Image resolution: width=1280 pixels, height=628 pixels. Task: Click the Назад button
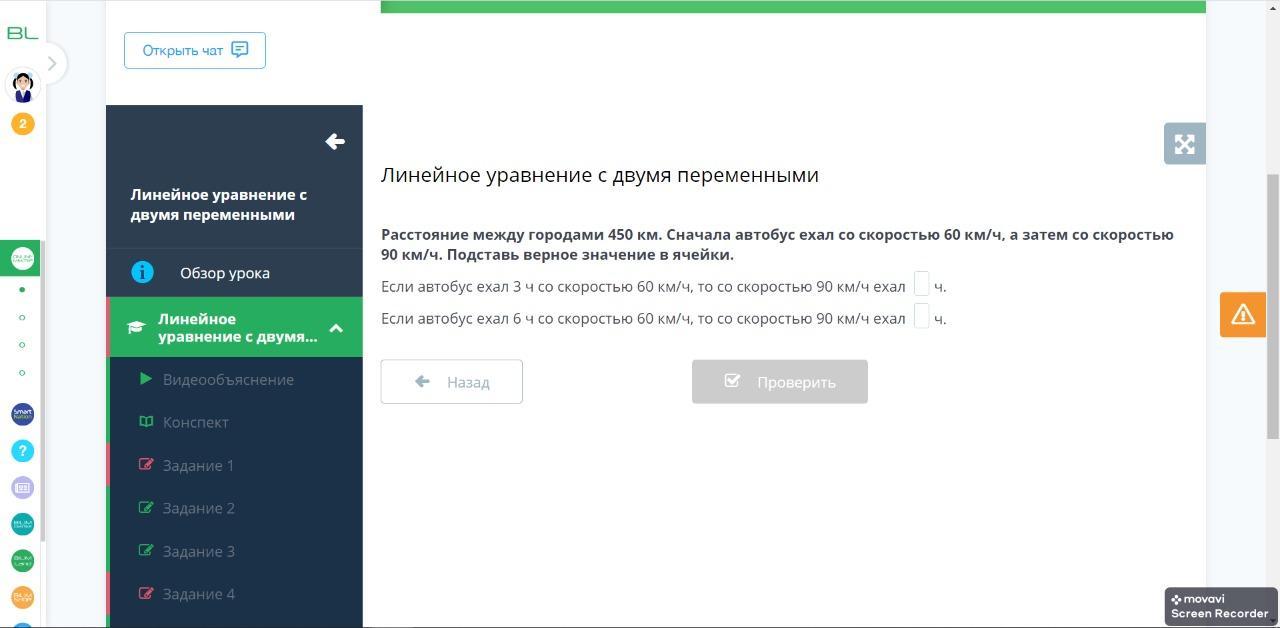[x=451, y=382]
